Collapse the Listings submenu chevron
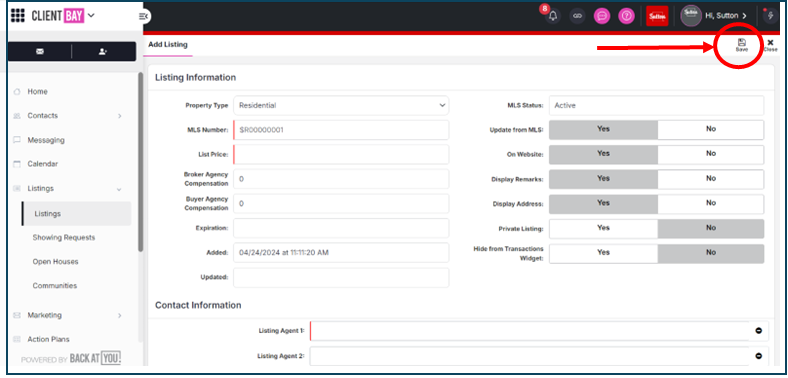This screenshot has width=788, height=378. tap(119, 189)
